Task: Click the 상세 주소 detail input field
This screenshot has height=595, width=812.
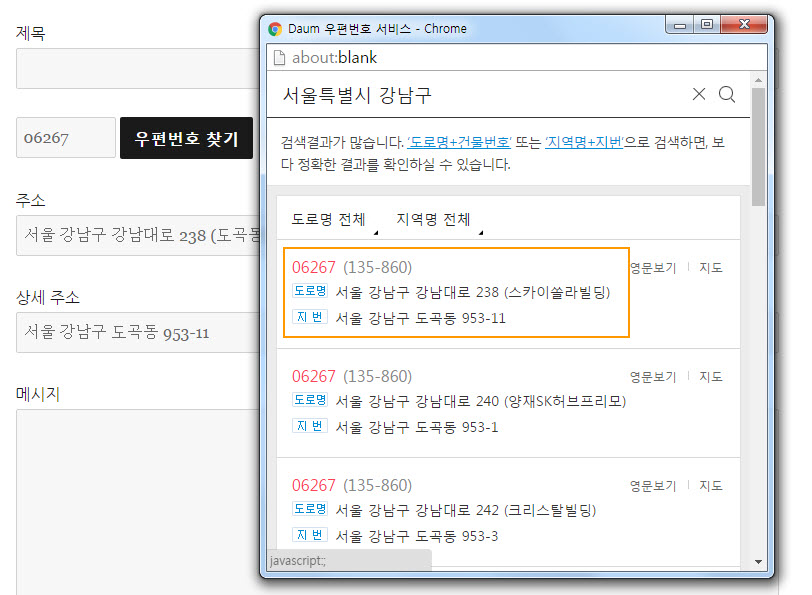Action: [138, 332]
